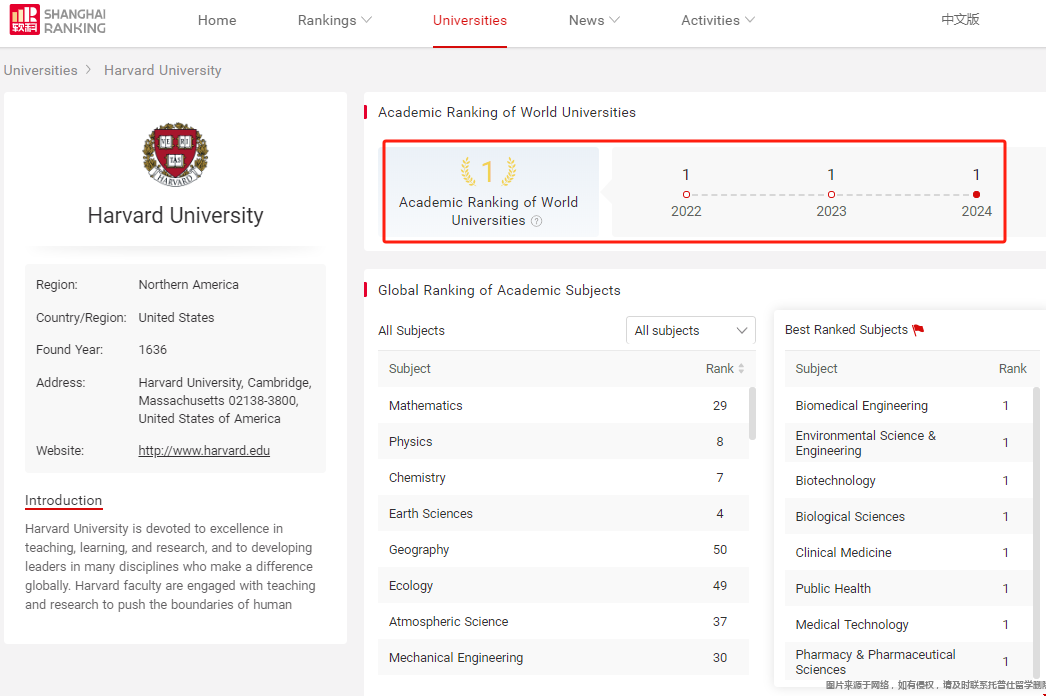Click the Atmospheric Science subject row
1046x696 pixels.
pyautogui.click(x=563, y=622)
